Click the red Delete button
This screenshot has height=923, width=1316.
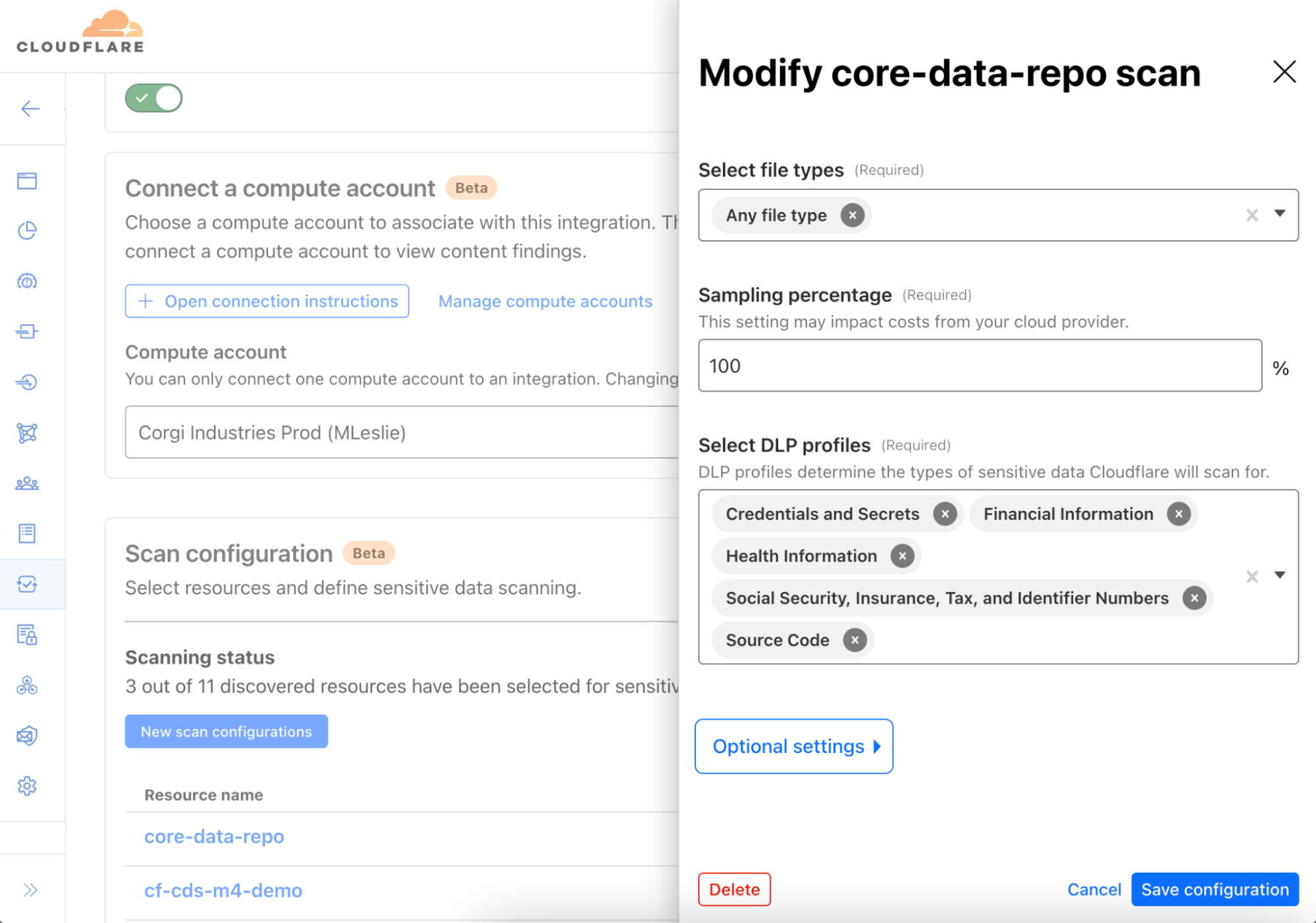coord(734,889)
